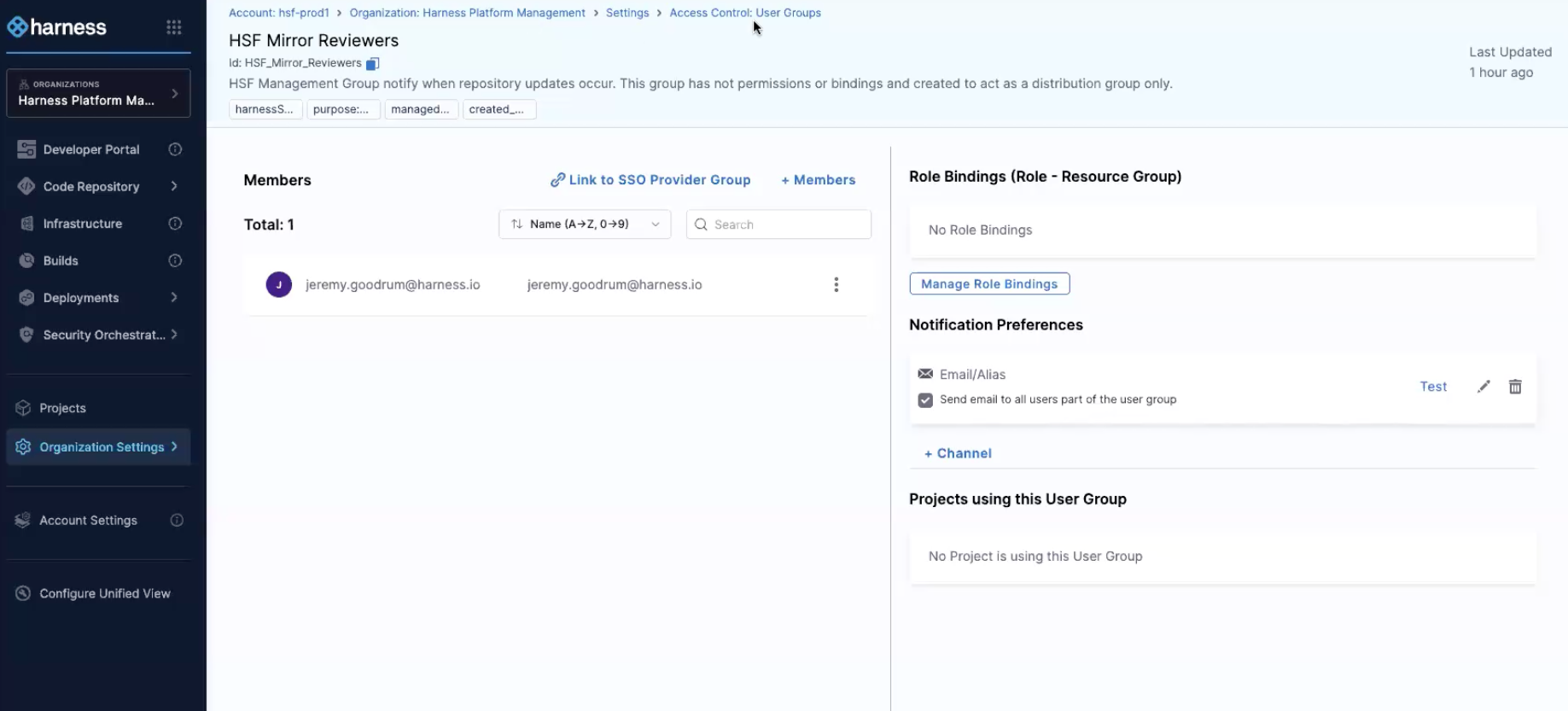The image size is (1568, 711).
Task: Open the Name (A→Z, 0→9) sort dropdown
Action: (x=585, y=224)
